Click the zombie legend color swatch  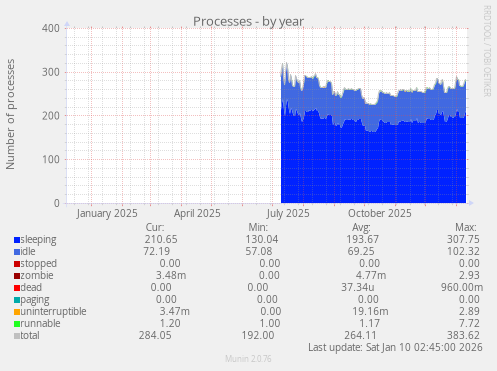17,276
